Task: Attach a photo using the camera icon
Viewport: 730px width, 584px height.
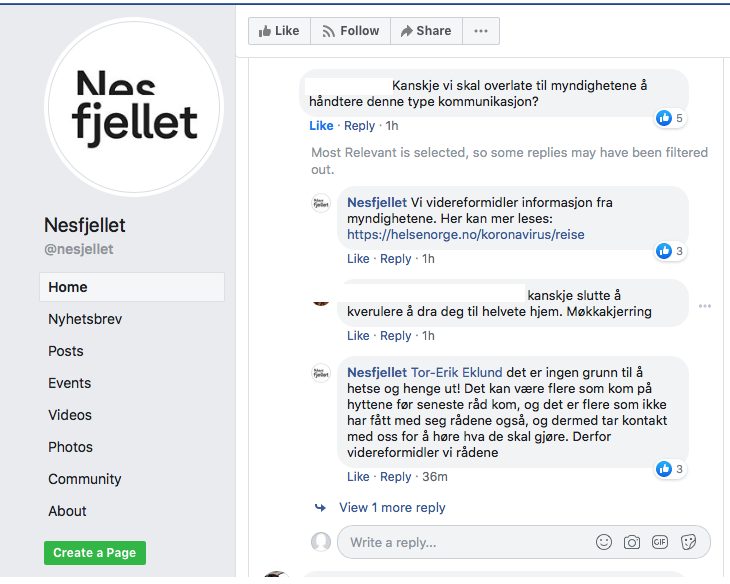Action: point(632,542)
